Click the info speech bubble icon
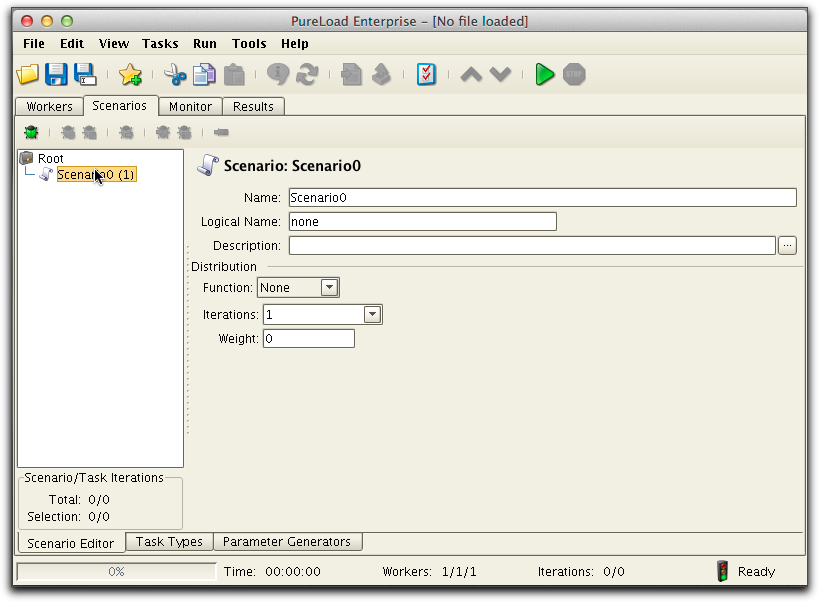This screenshot has height=602, width=819. pos(278,74)
